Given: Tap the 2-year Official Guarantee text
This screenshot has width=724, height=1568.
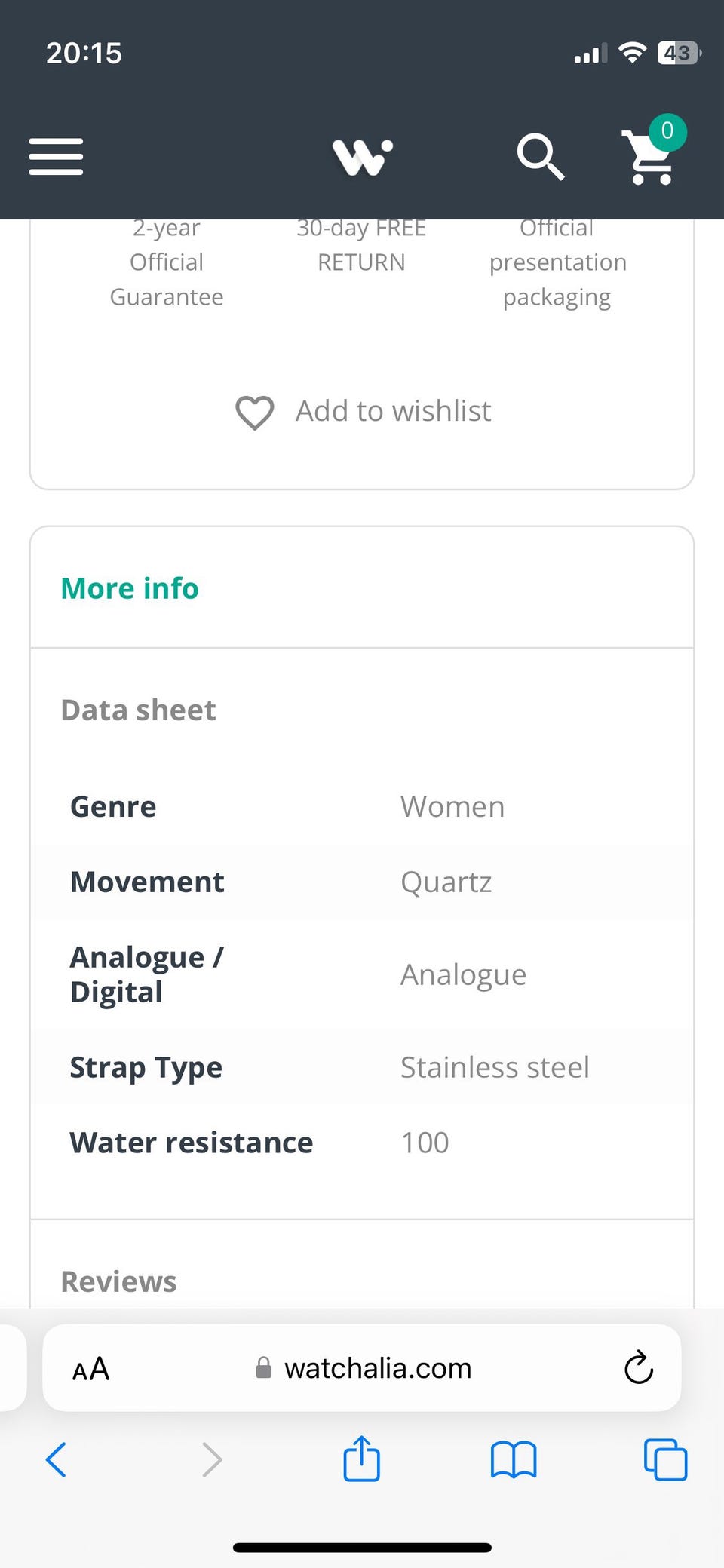Looking at the screenshot, I should (167, 262).
